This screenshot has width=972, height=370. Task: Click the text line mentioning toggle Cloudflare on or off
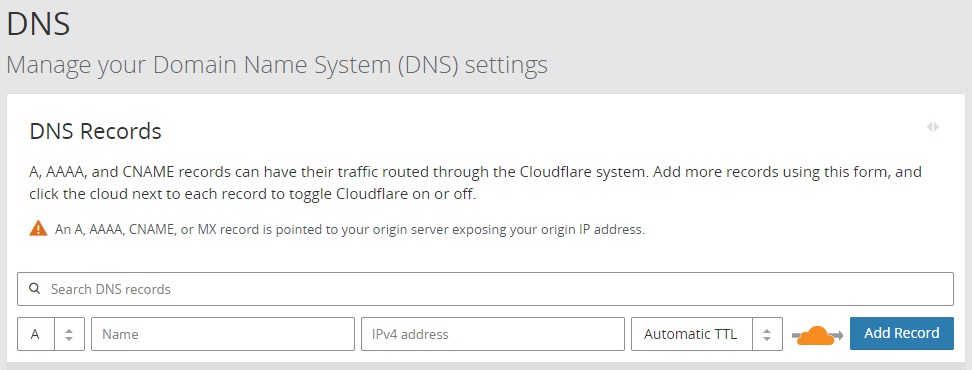(x=252, y=194)
